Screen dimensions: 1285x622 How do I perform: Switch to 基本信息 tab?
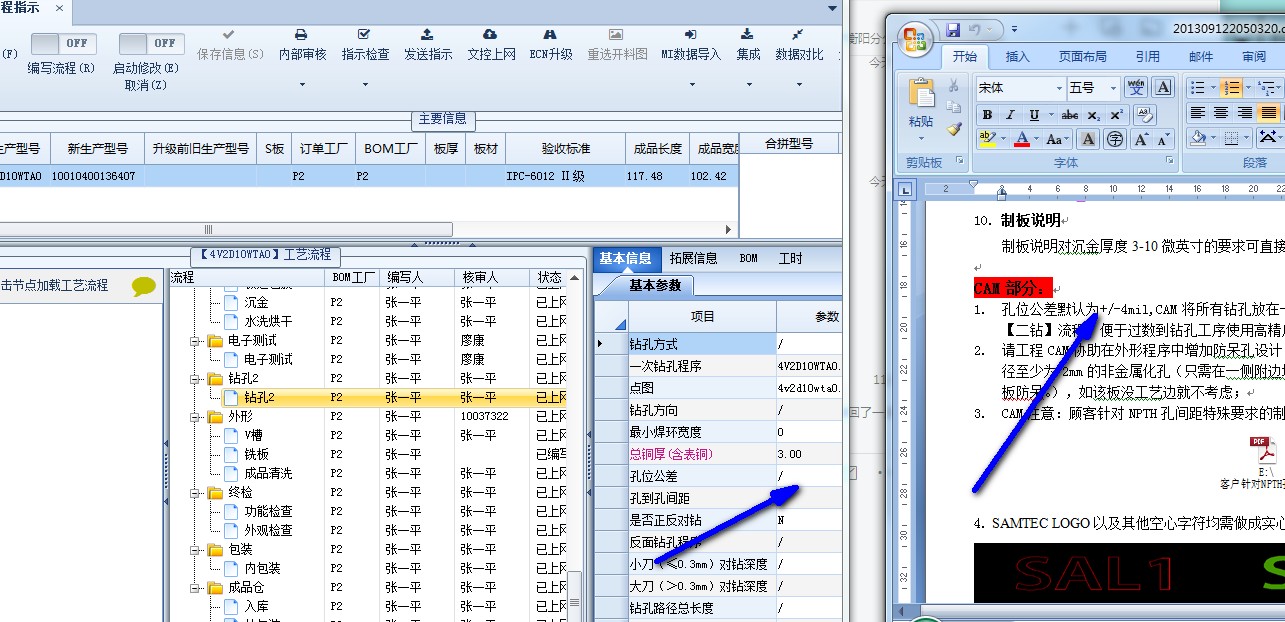point(625,258)
